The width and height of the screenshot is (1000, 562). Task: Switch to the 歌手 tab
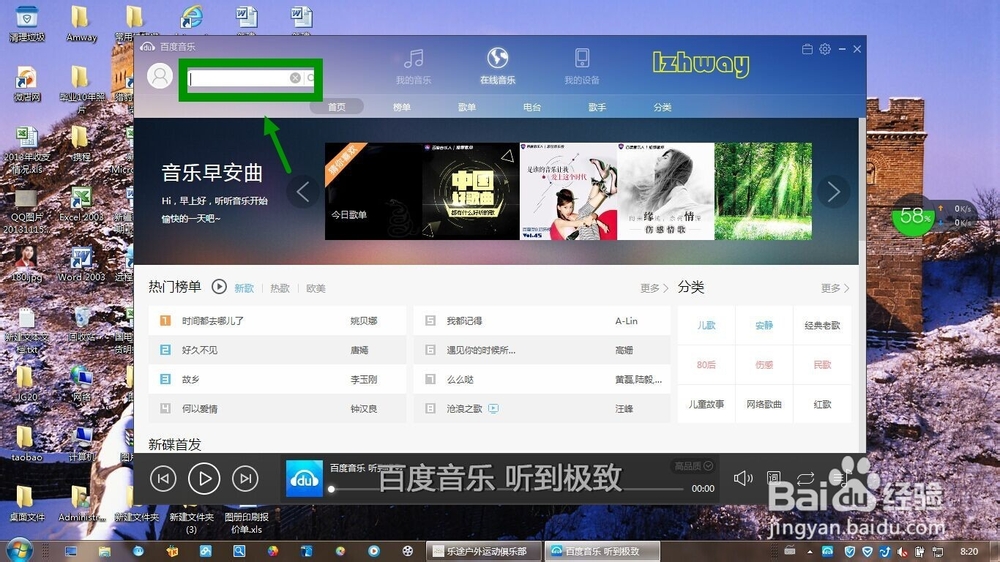597,107
